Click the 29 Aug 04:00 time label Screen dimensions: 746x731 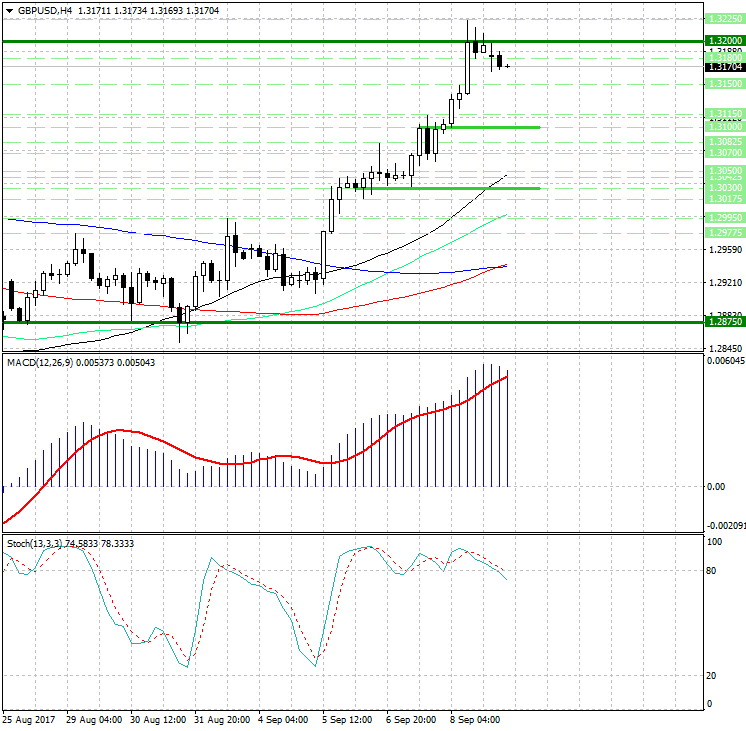[94, 719]
